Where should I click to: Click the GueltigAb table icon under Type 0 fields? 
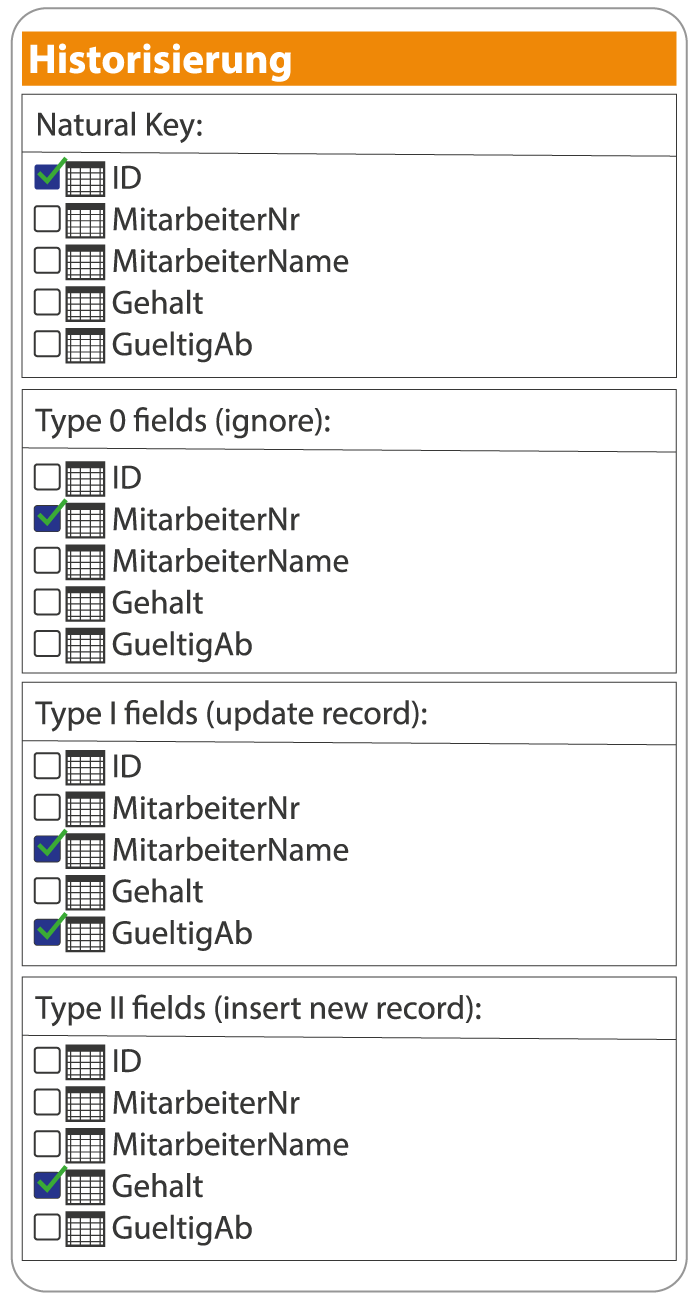(x=84, y=644)
